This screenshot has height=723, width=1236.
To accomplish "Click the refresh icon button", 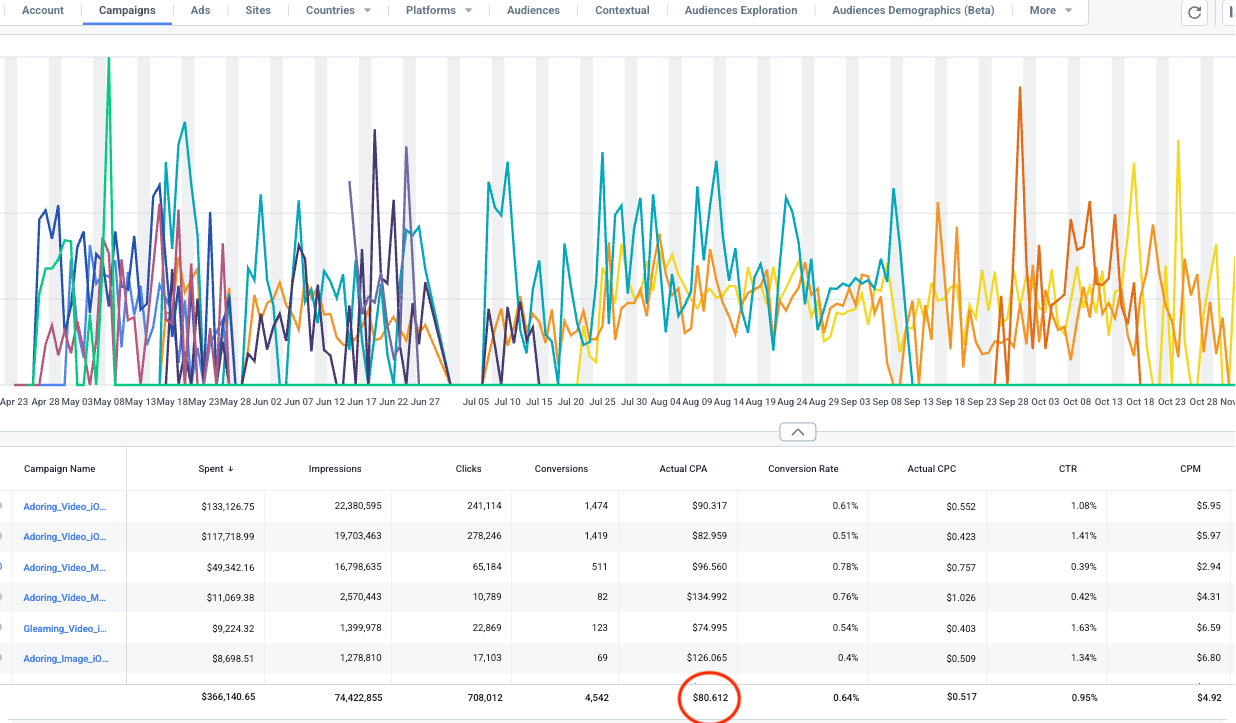I will (1194, 12).
